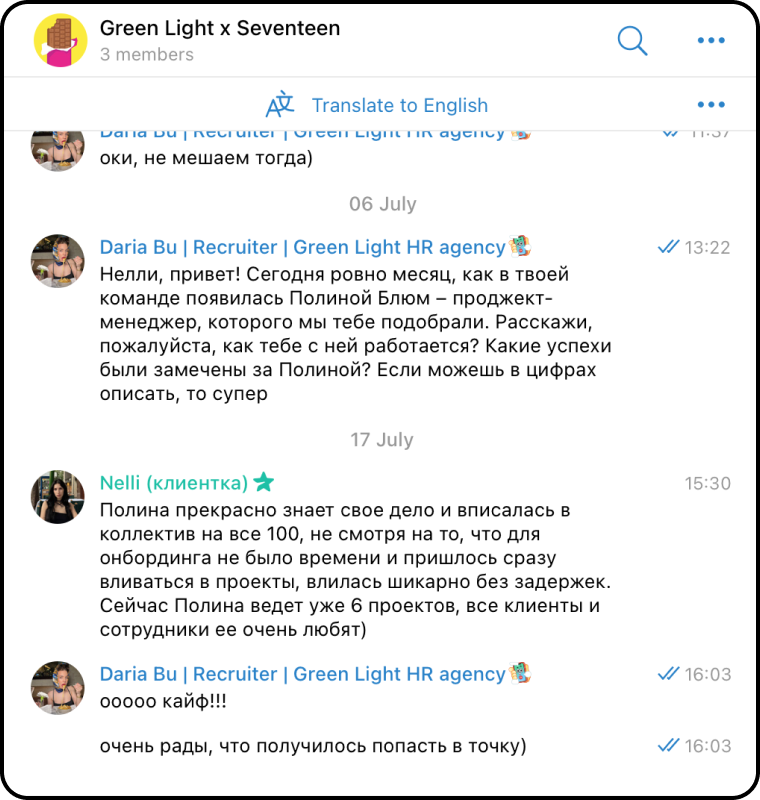760x800 pixels.
Task: Open Daria Bu's avatar at 13:22 message
Action: click(x=58, y=261)
